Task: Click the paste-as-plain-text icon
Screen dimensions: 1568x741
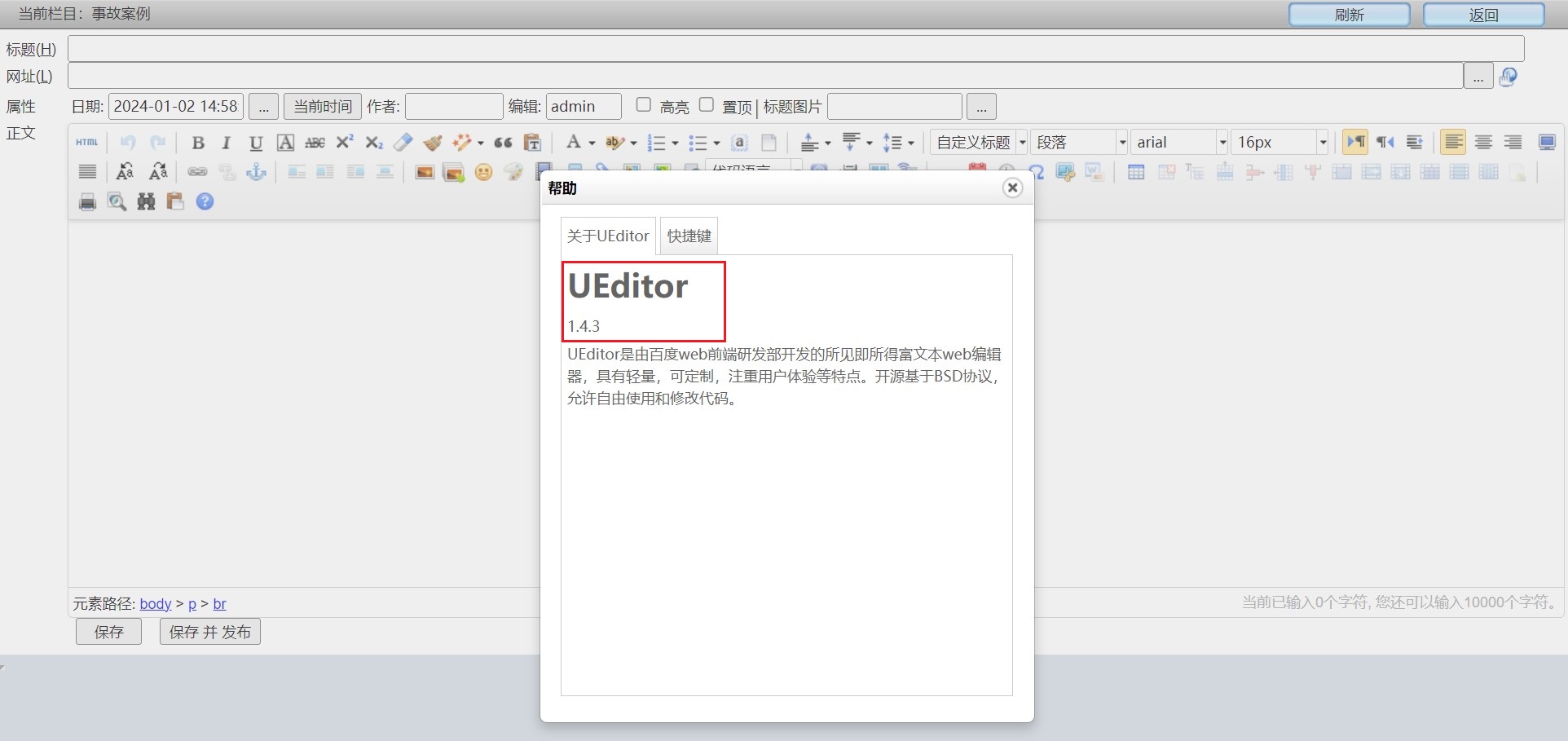Action: (532, 143)
